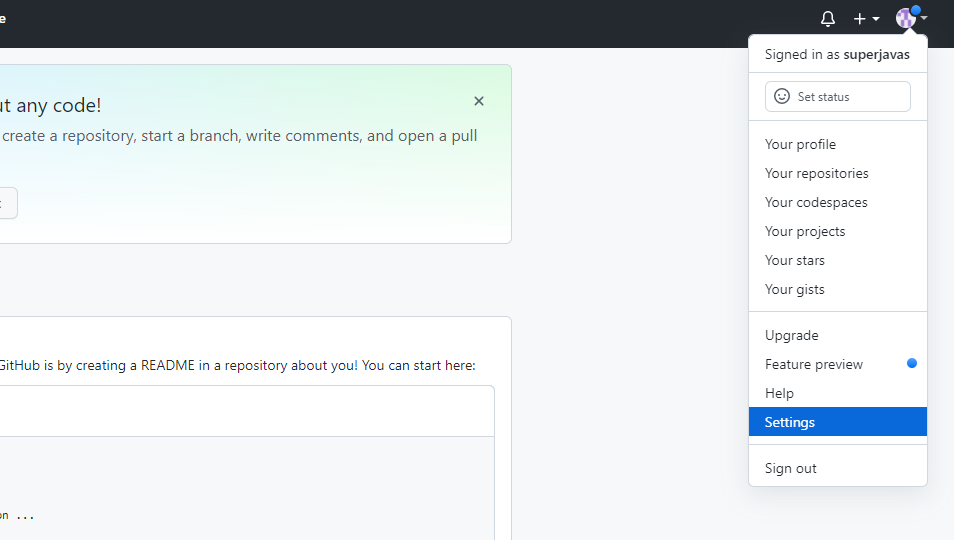Open Your projects
The width and height of the screenshot is (954, 540).
point(838,232)
